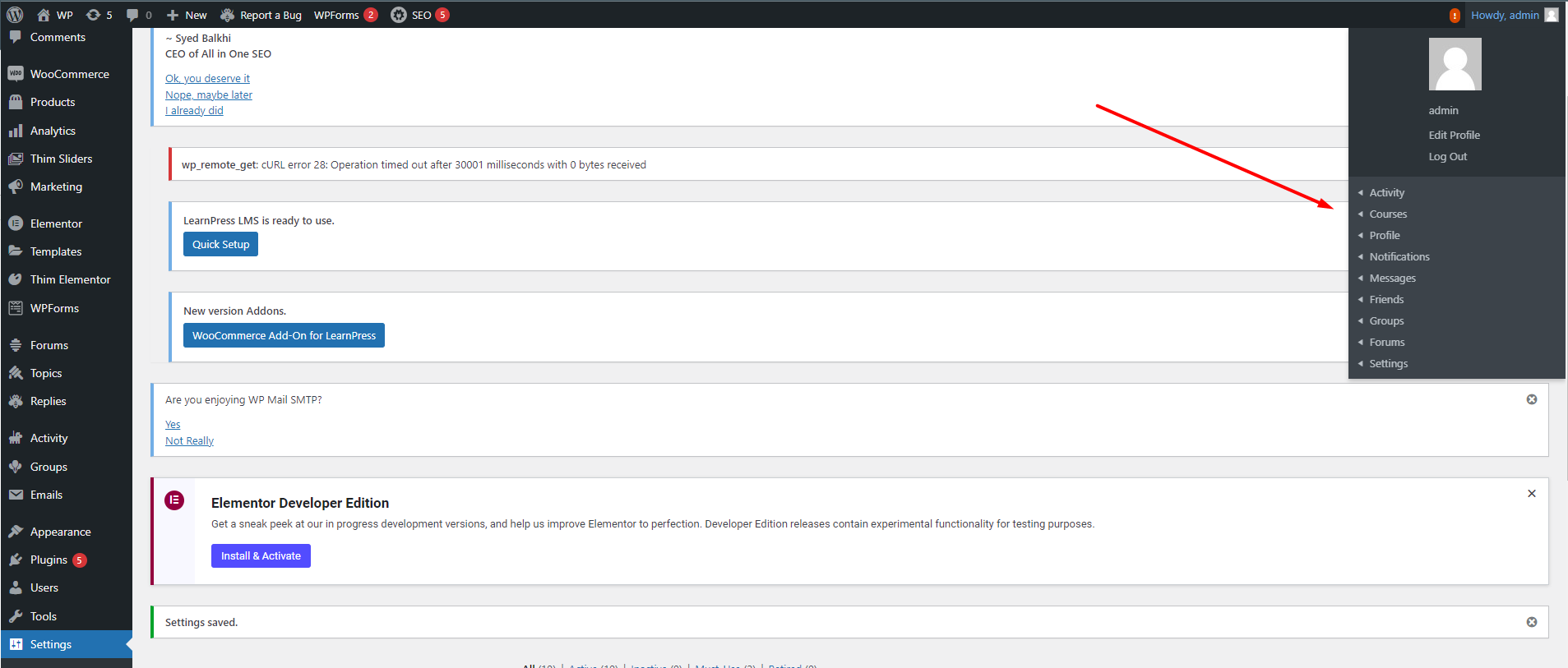The height and width of the screenshot is (668, 1568).
Task: Click Install & Activate for Elementor
Action: tap(261, 555)
